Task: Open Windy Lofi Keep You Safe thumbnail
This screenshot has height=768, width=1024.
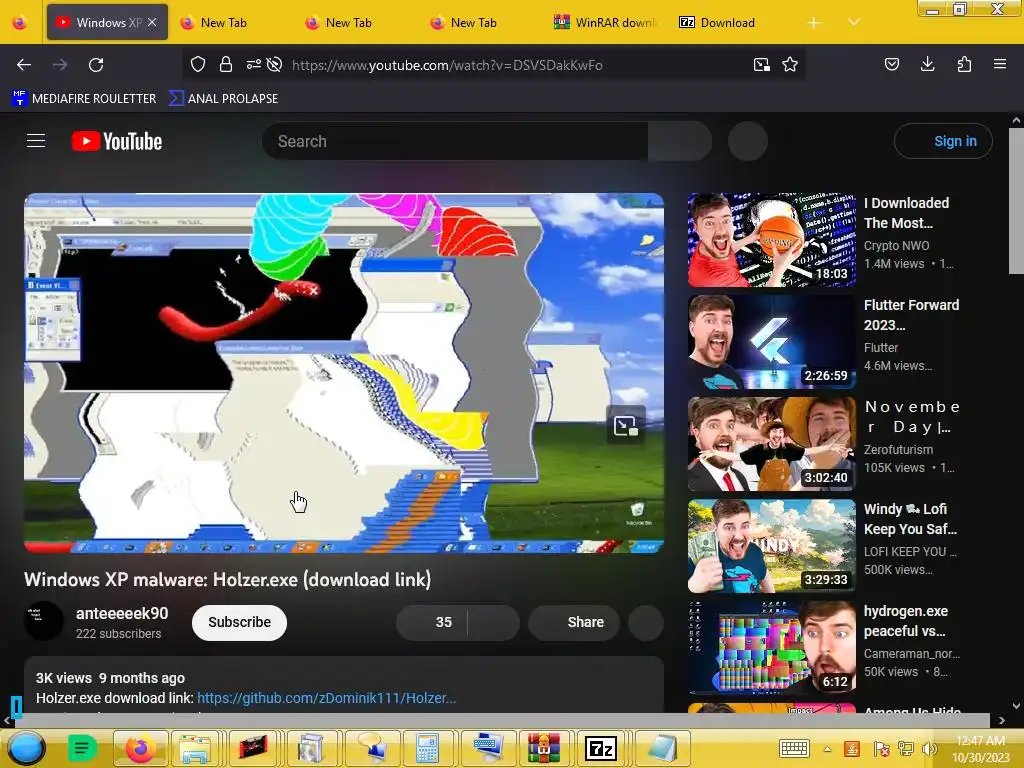Action: [x=772, y=546]
